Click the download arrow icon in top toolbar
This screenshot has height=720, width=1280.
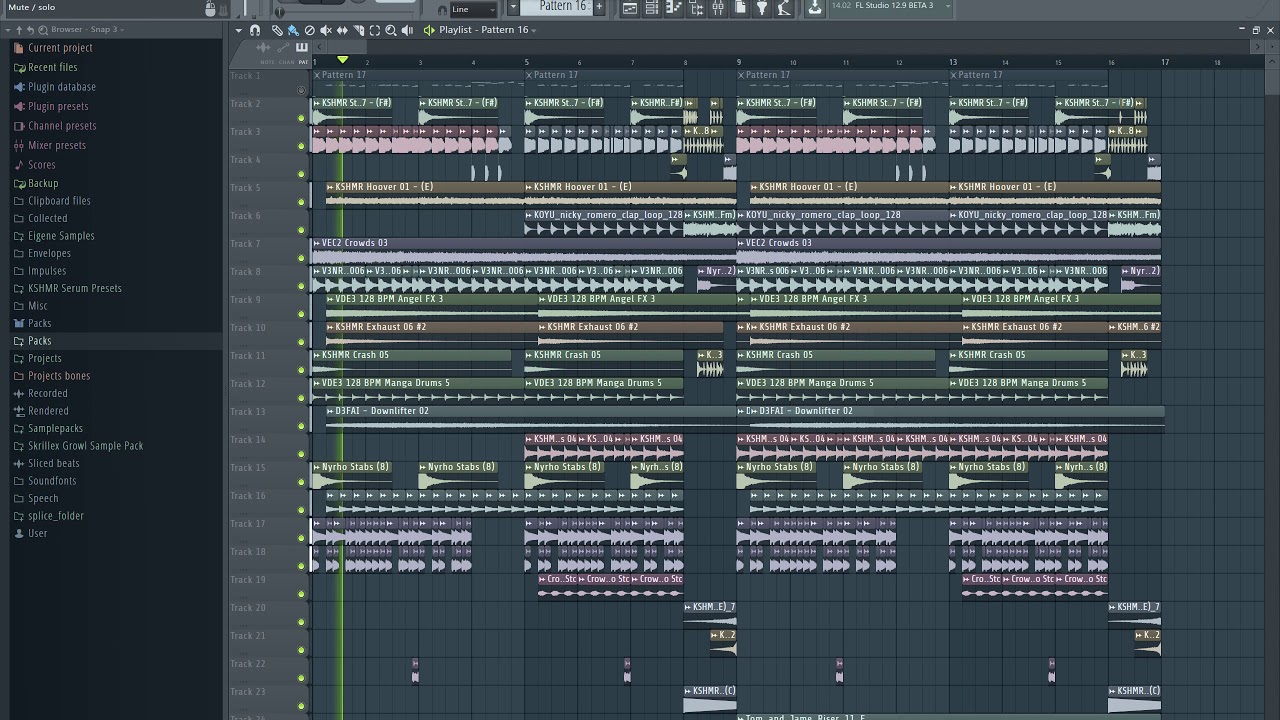[x=815, y=8]
